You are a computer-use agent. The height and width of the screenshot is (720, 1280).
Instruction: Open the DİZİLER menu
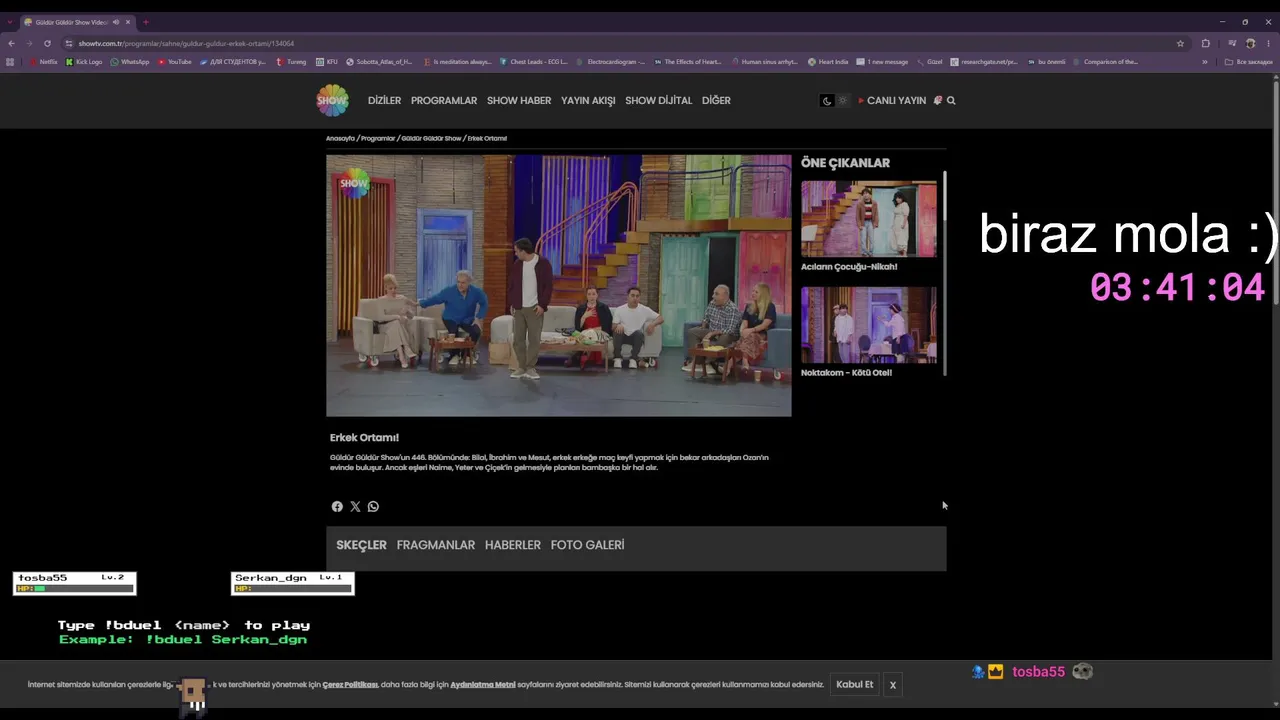384,100
